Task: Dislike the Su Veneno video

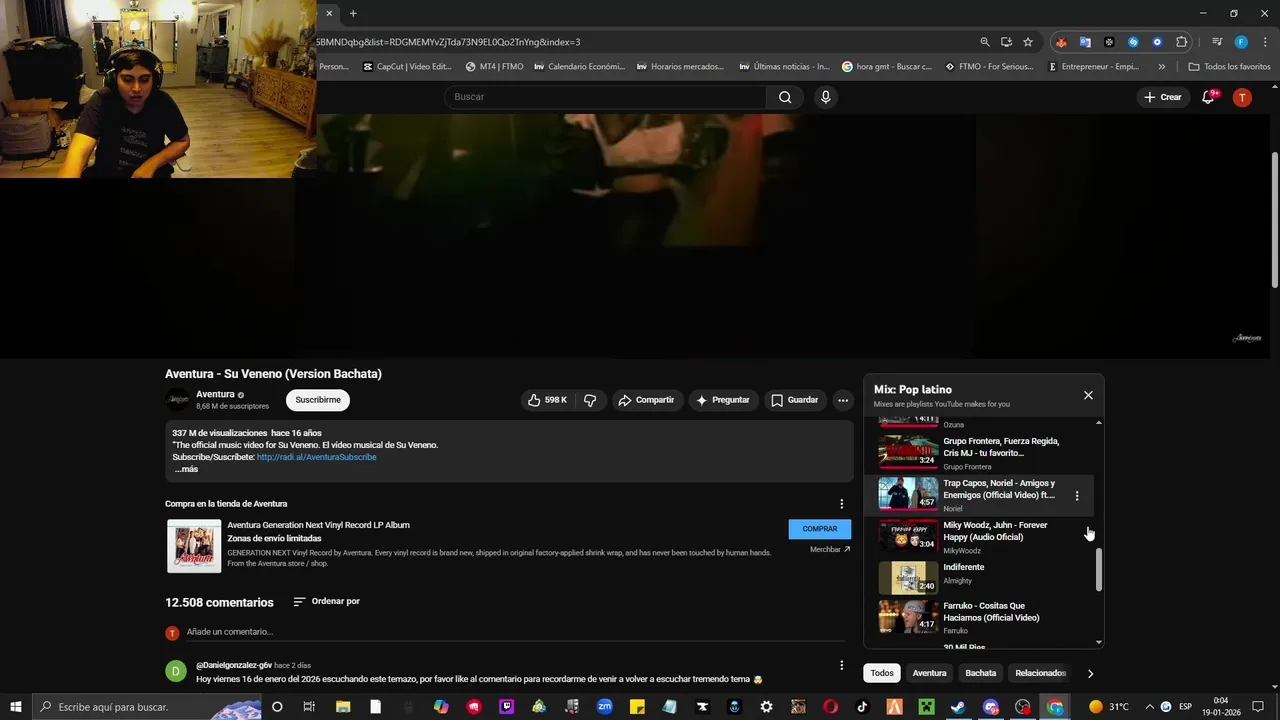Action: pyautogui.click(x=590, y=400)
